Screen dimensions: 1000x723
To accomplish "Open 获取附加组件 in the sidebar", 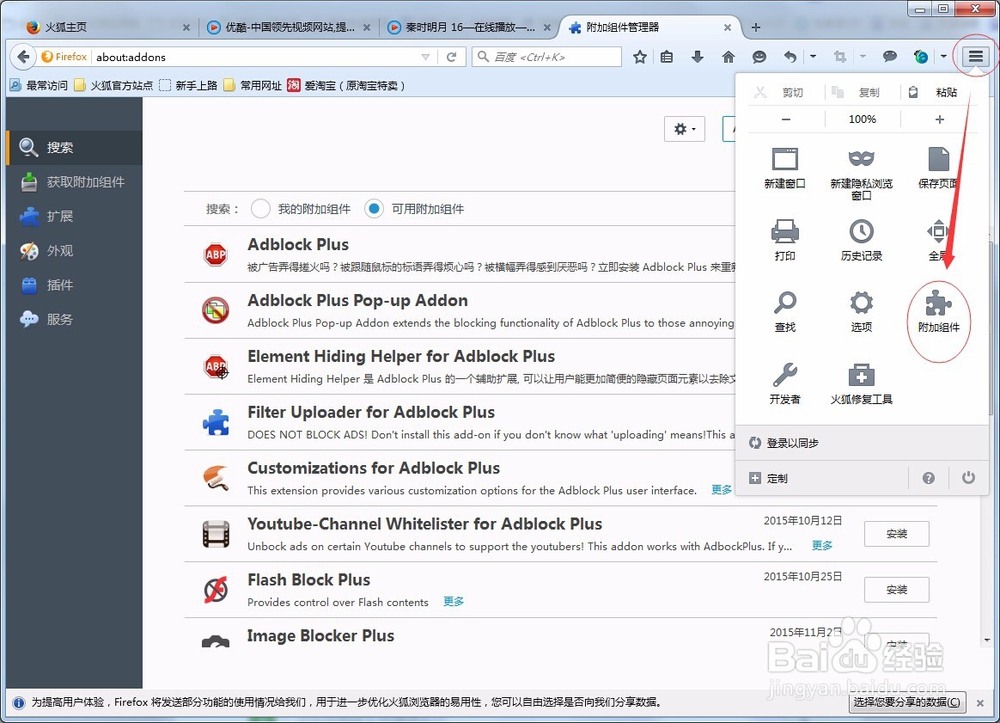I will pos(75,182).
